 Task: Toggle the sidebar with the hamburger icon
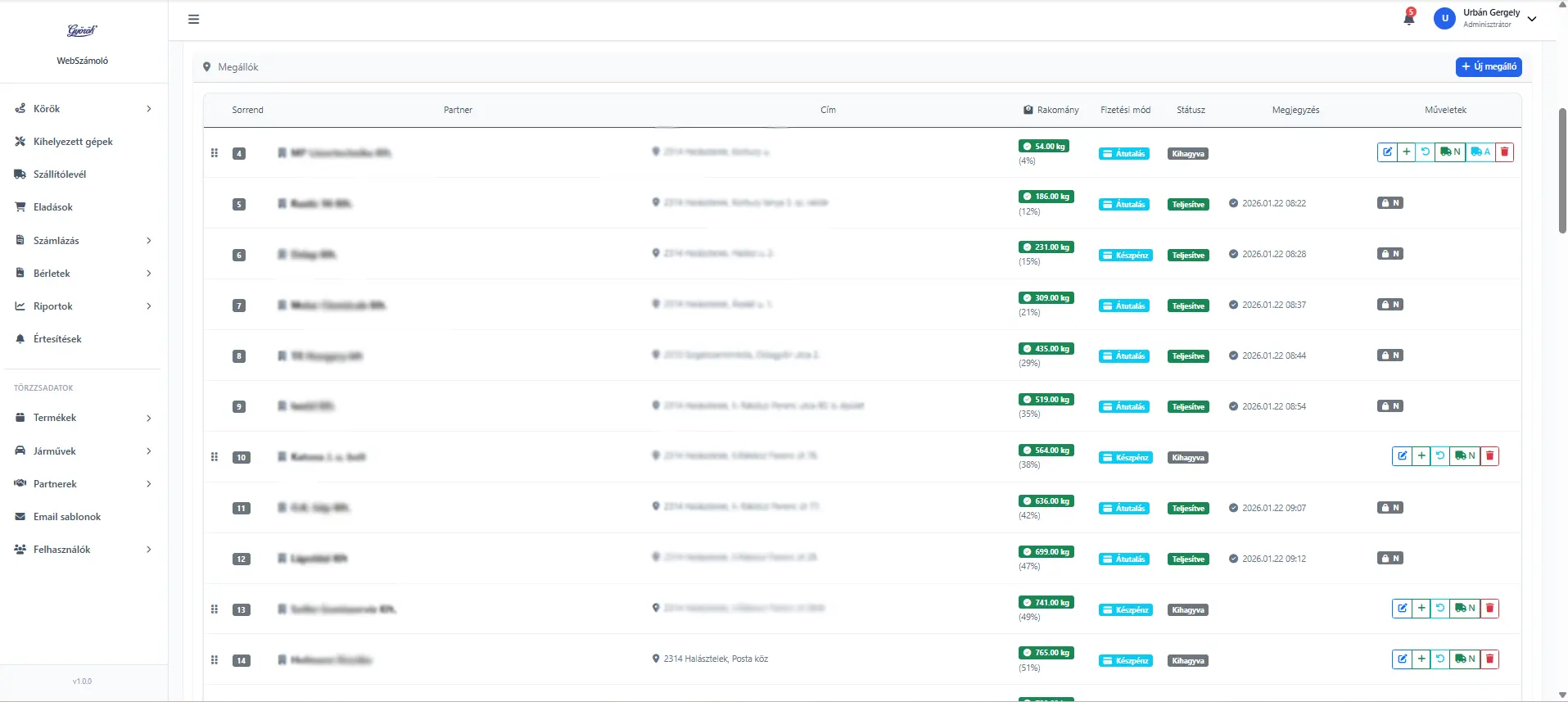193,19
